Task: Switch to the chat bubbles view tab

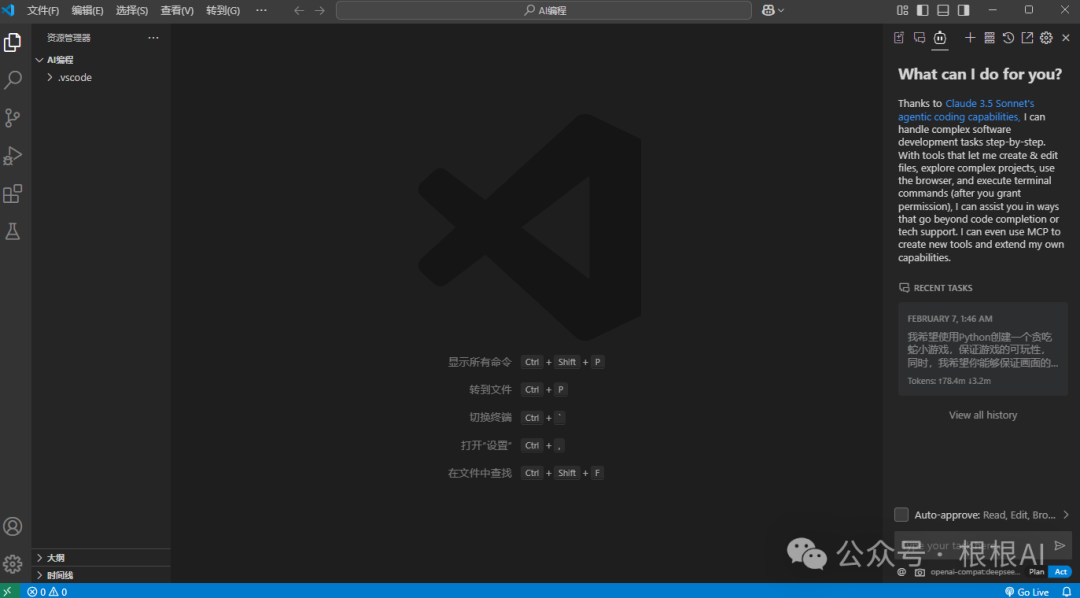Action: click(920, 38)
